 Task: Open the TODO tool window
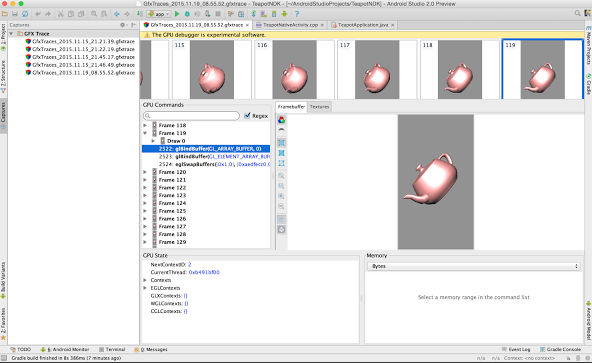[21, 349]
